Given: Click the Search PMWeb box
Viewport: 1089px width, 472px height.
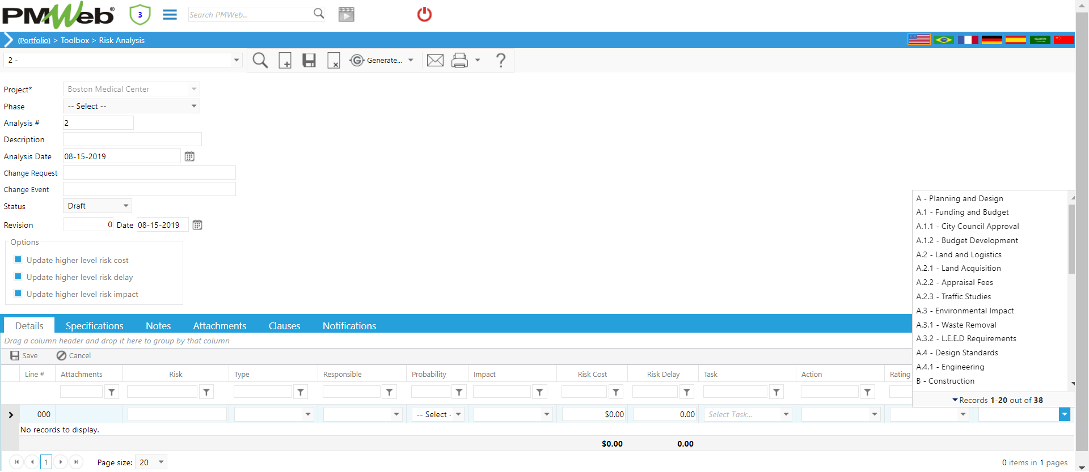Looking at the screenshot, I should pyautogui.click(x=250, y=14).
